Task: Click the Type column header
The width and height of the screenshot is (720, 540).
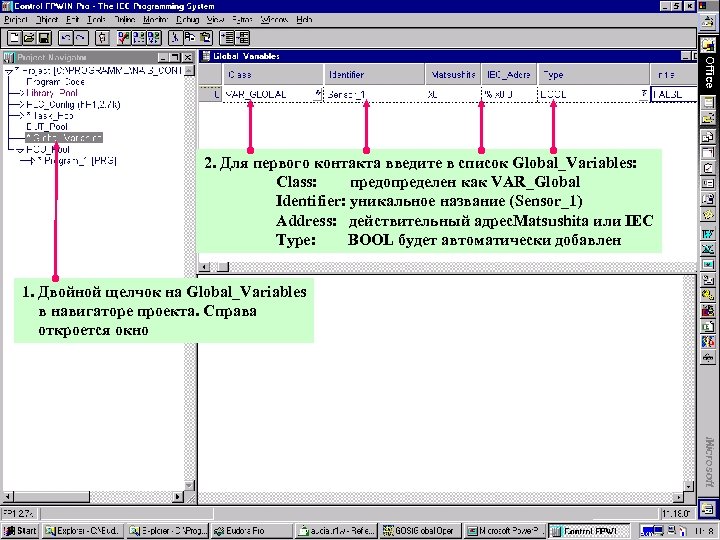Action: click(594, 74)
